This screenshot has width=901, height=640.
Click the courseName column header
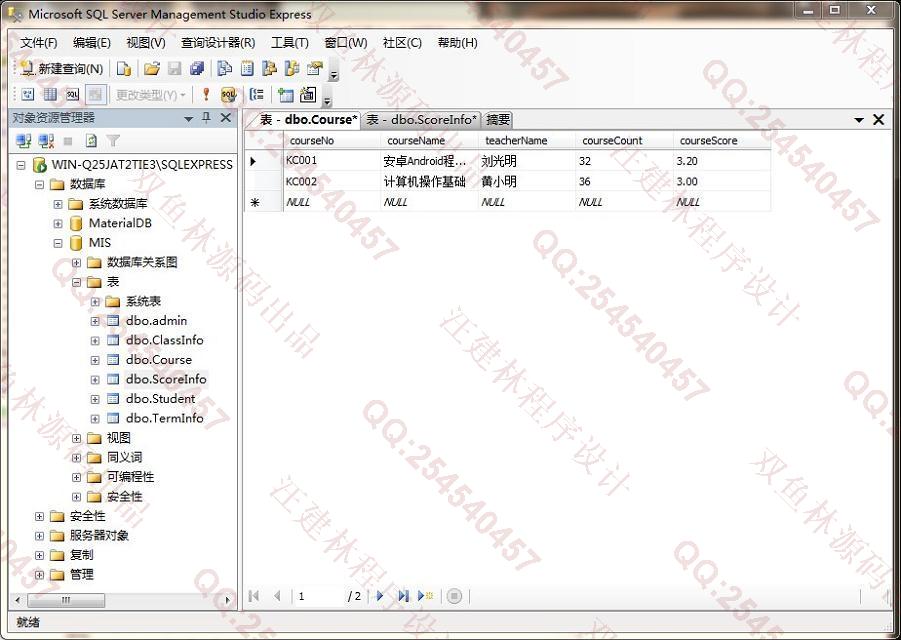click(x=429, y=141)
